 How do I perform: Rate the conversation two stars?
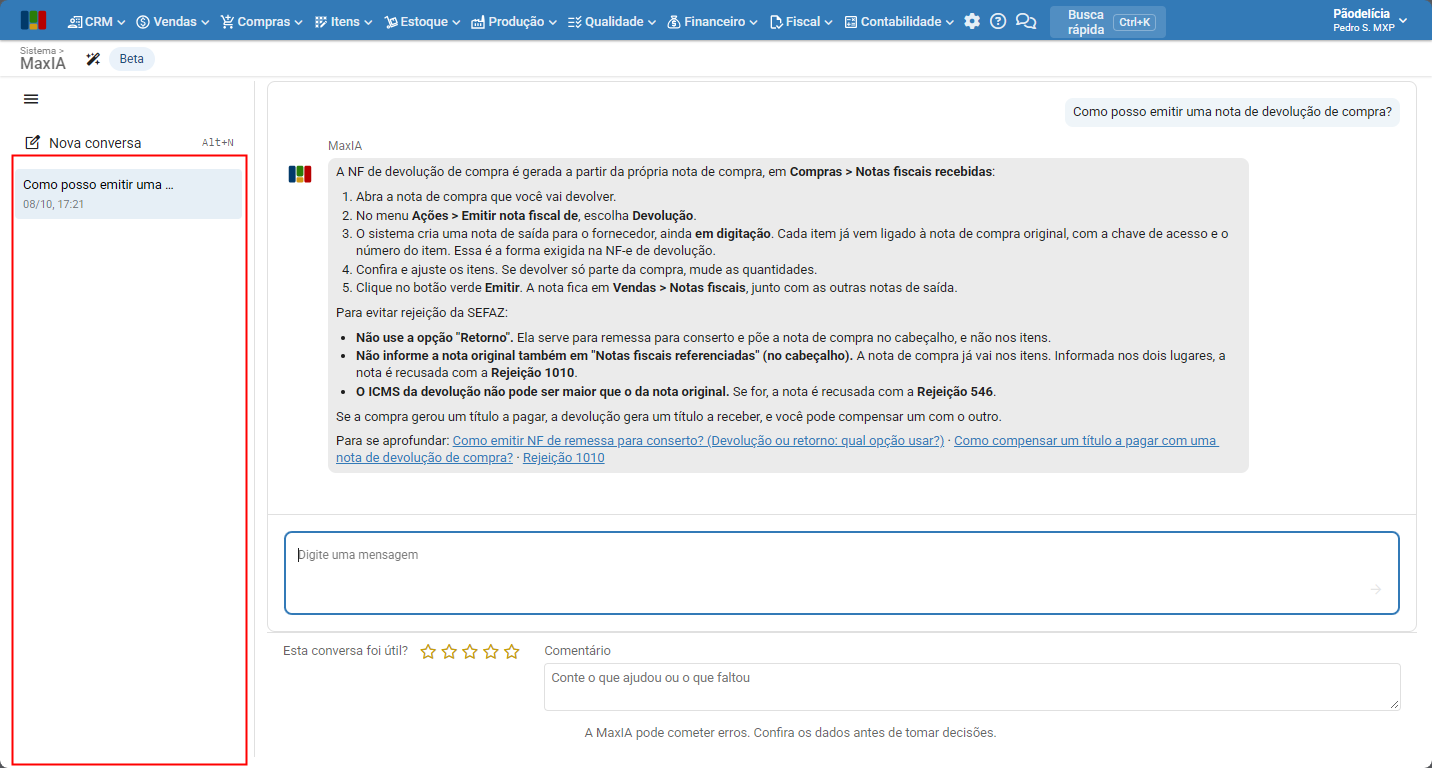[449, 652]
